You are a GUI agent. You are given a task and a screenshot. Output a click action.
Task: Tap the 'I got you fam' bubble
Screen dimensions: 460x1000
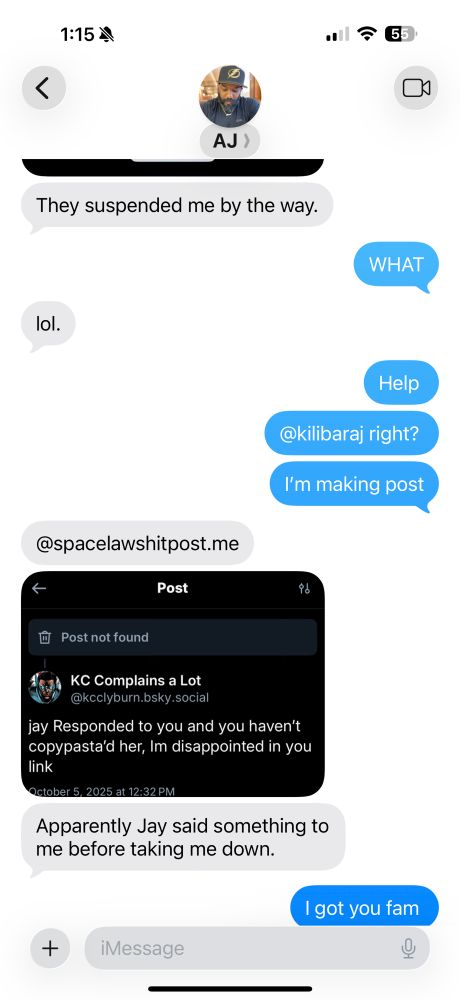(364, 907)
